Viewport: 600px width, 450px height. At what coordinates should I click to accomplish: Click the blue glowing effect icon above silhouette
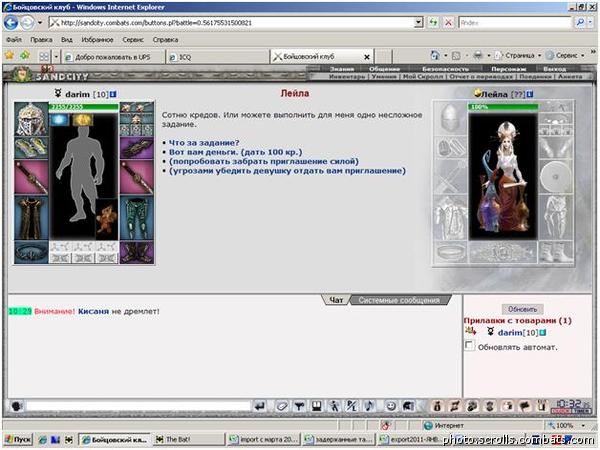59,120
